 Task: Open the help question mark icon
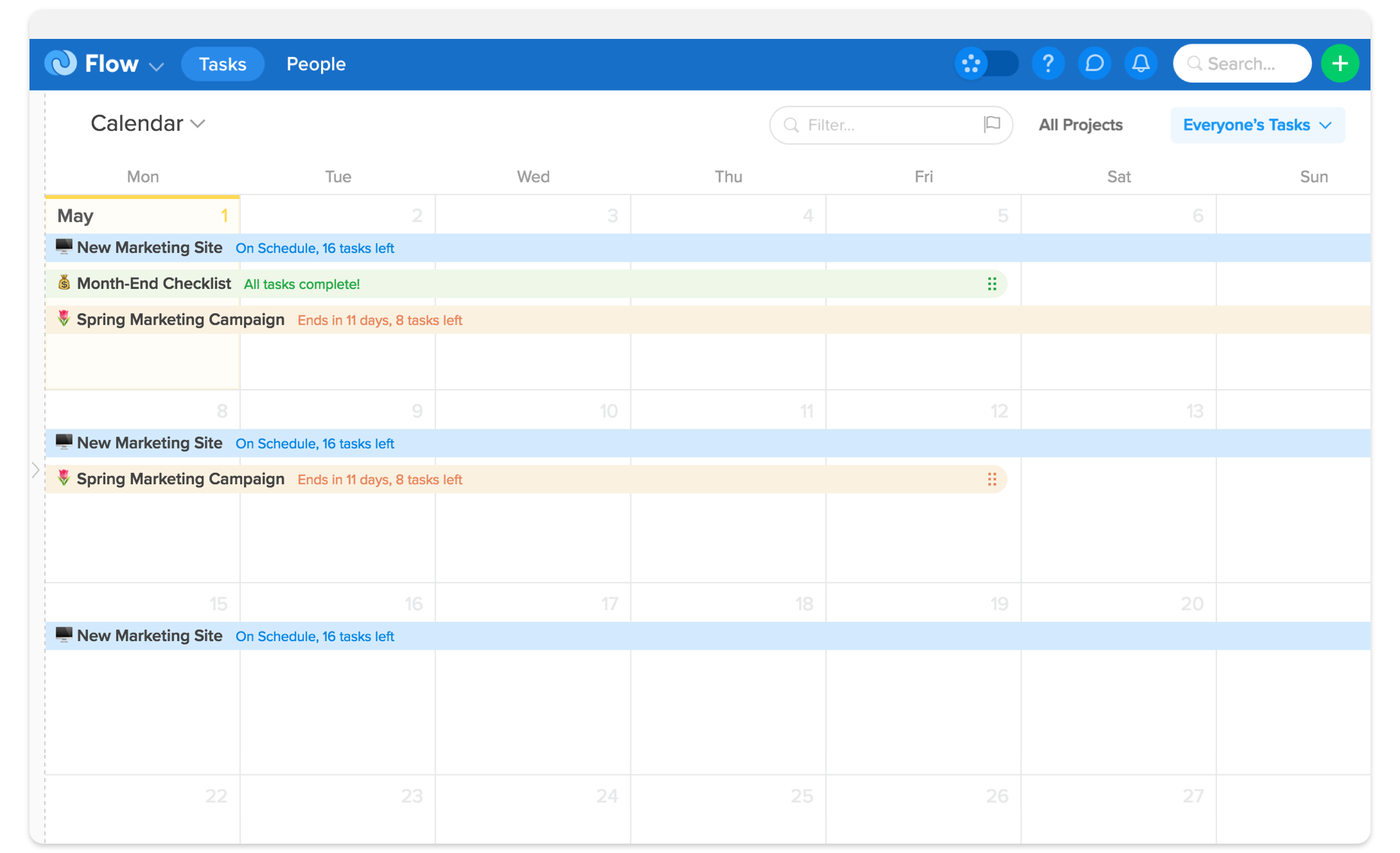click(x=1048, y=64)
